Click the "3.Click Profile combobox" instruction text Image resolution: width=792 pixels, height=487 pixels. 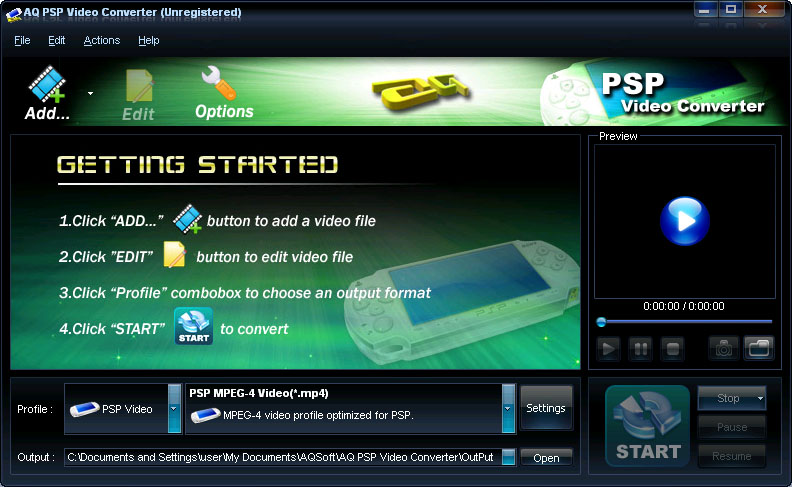[245, 293]
